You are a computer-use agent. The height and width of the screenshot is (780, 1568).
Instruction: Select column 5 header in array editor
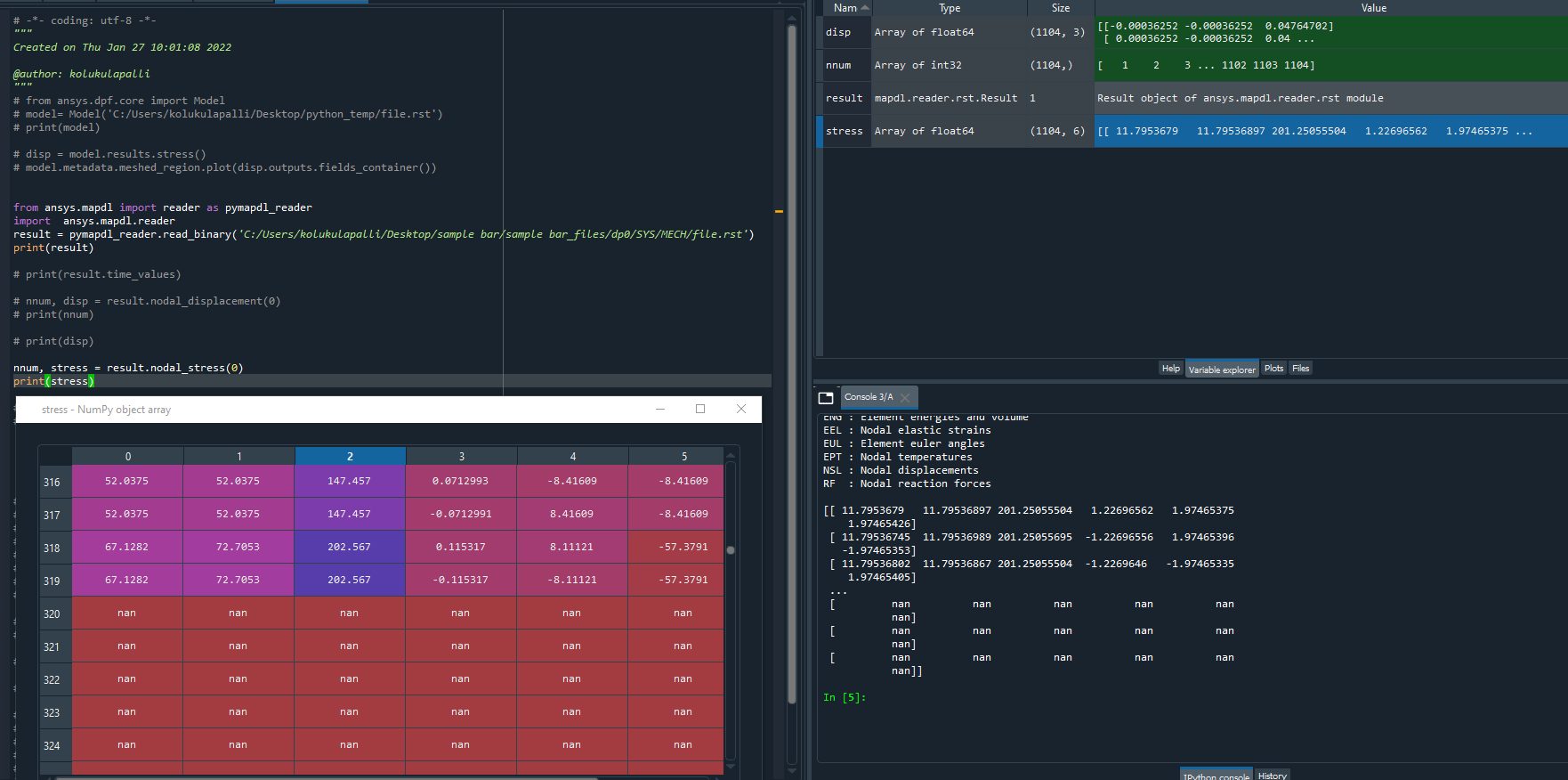(683, 456)
